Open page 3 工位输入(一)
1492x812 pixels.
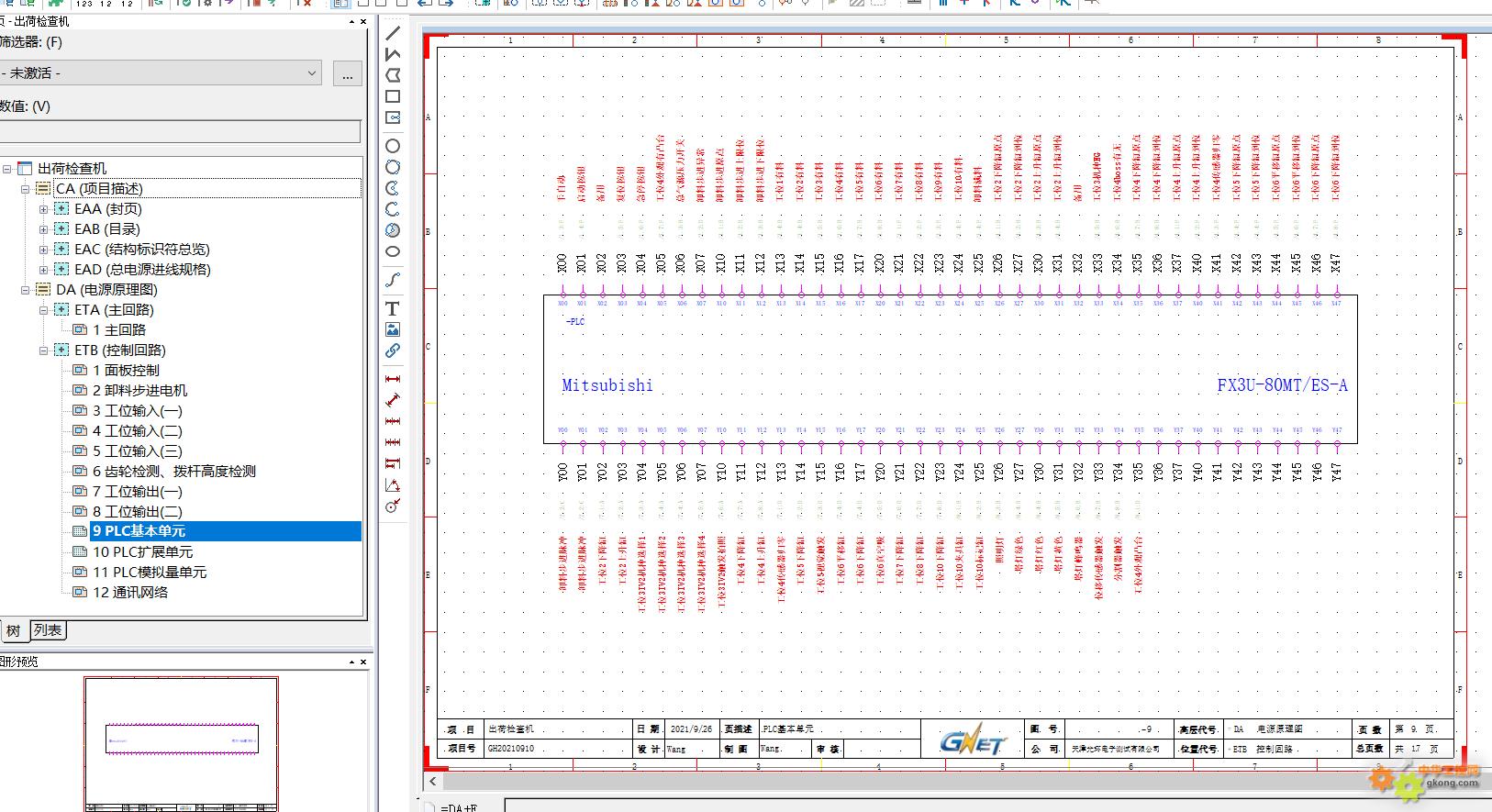point(138,411)
